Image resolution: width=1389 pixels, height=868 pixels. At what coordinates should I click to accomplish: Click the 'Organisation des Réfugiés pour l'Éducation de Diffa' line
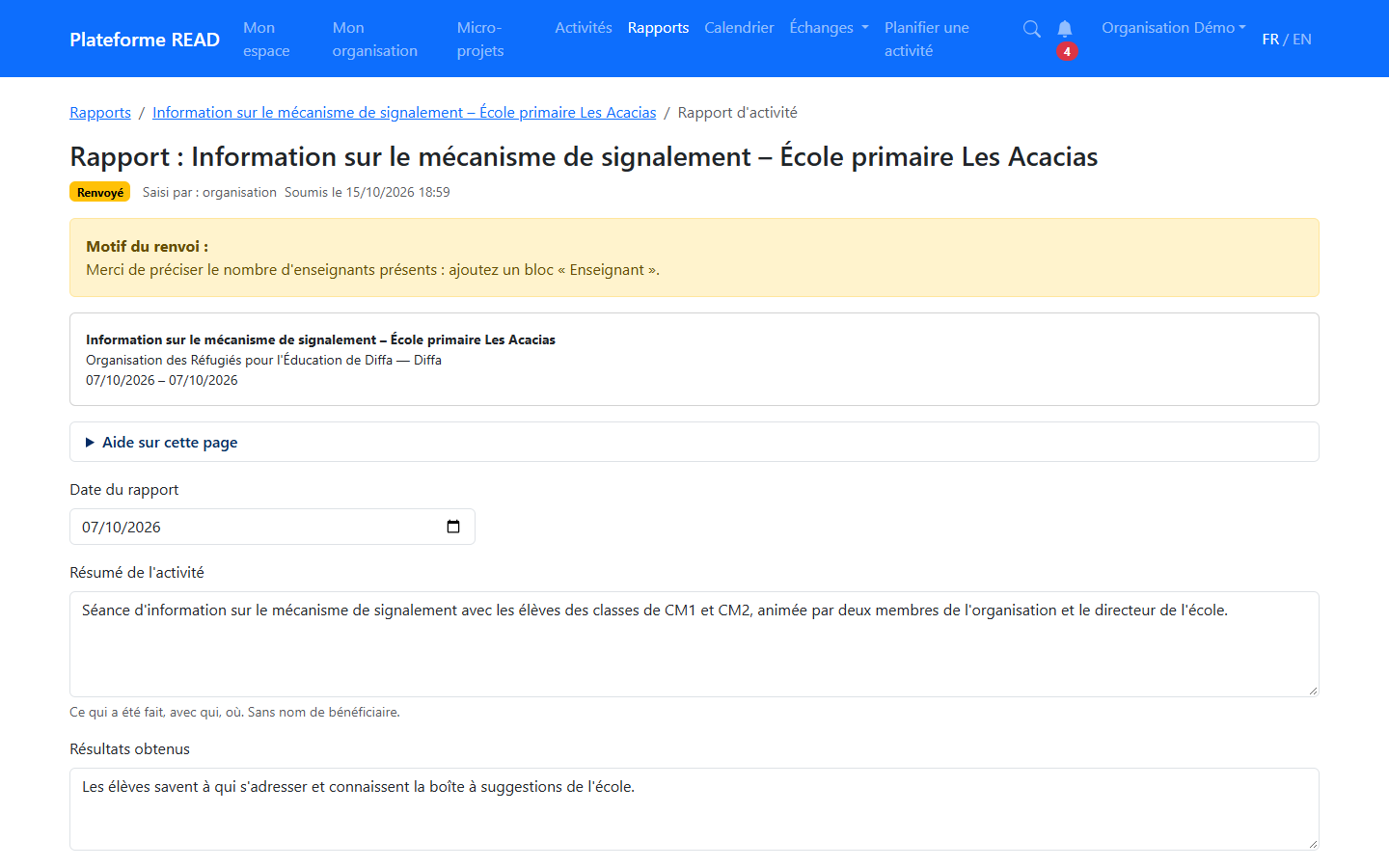coord(263,360)
